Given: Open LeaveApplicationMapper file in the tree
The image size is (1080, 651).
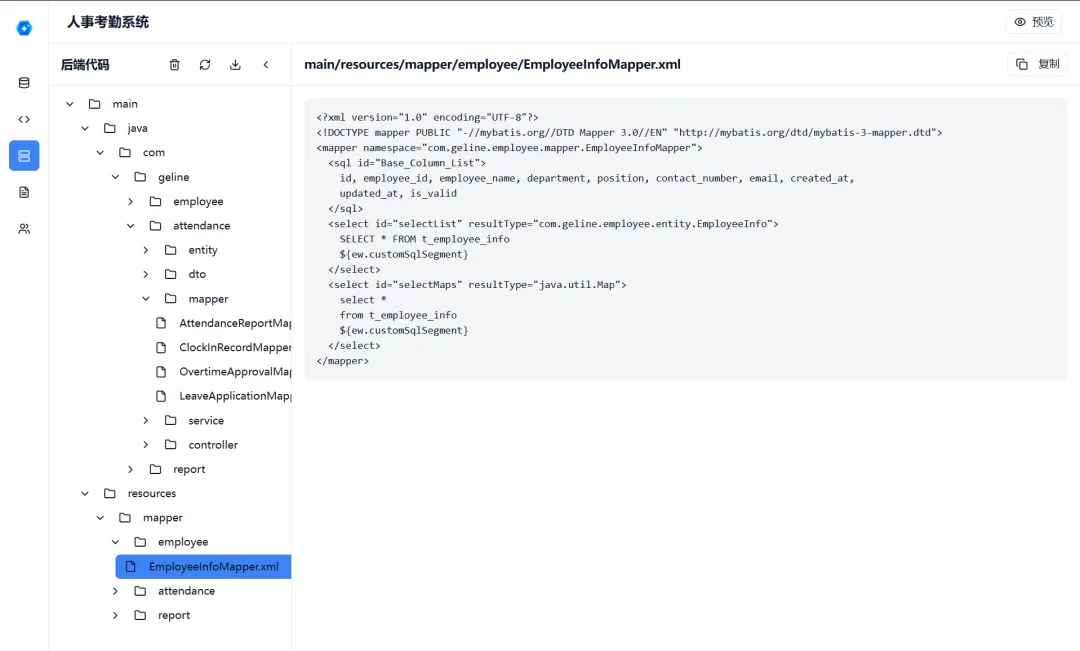Looking at the screenshot, I should point(234,396).
